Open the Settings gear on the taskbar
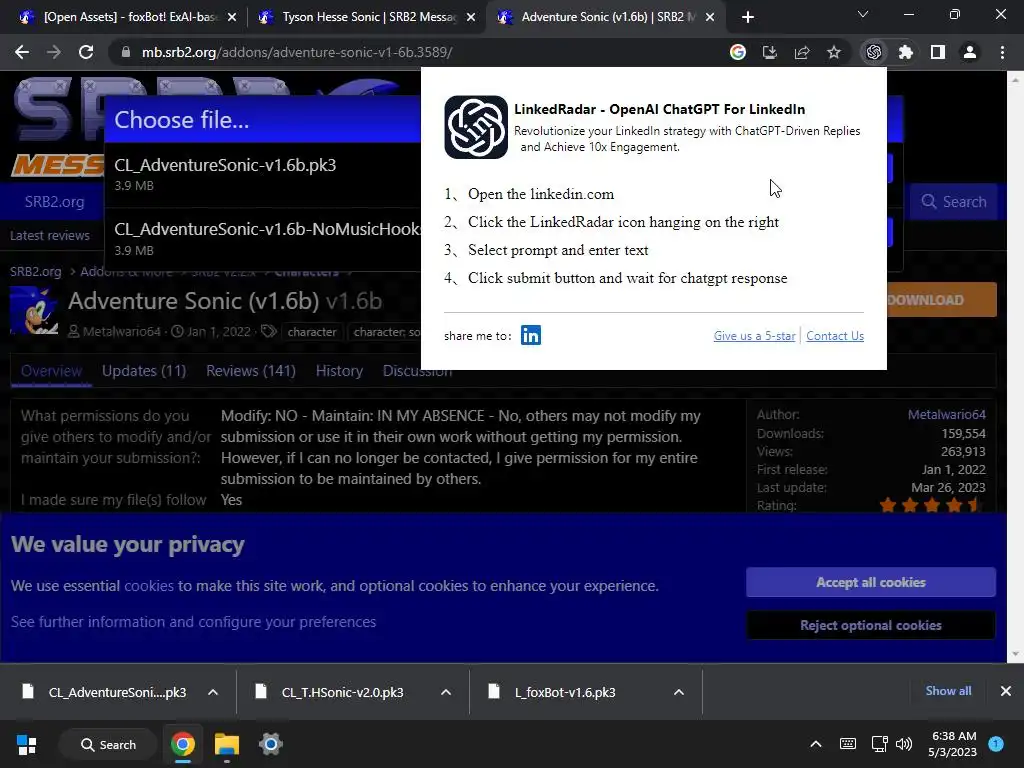The width and height of the screenshot is (1024, 768). click(270, 744)
